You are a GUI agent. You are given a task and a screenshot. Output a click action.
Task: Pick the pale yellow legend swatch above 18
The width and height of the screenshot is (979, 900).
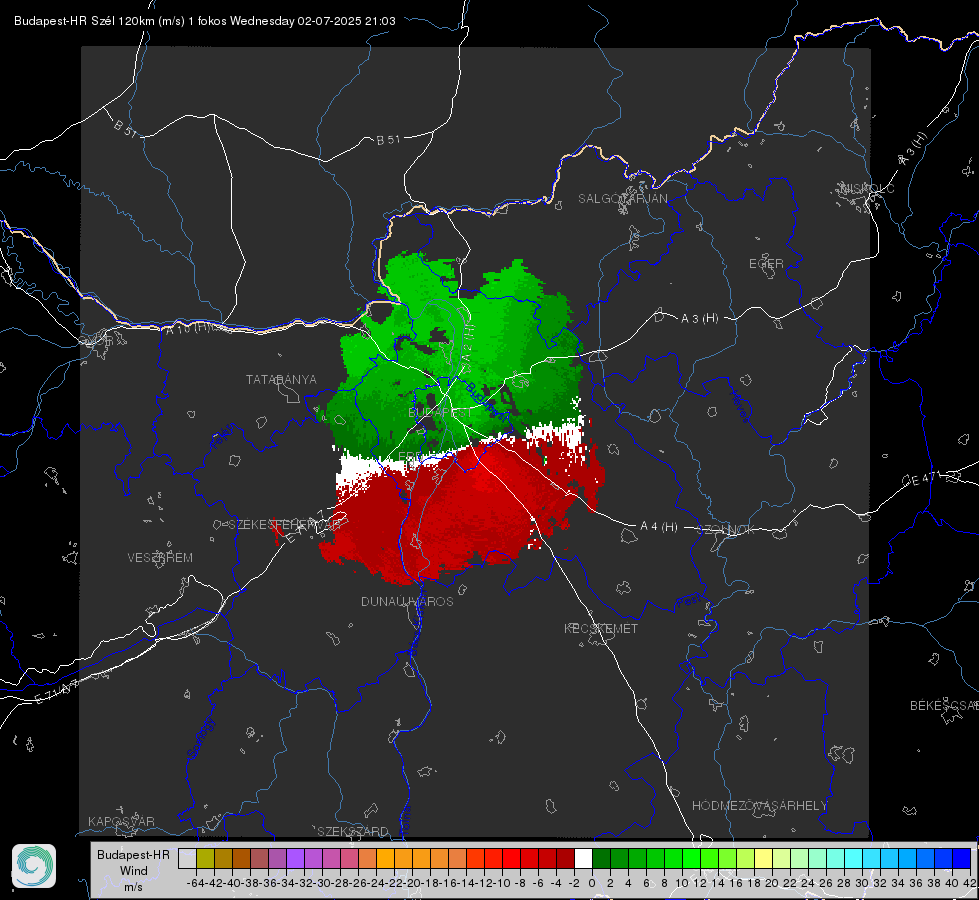(x=763, y=858)
